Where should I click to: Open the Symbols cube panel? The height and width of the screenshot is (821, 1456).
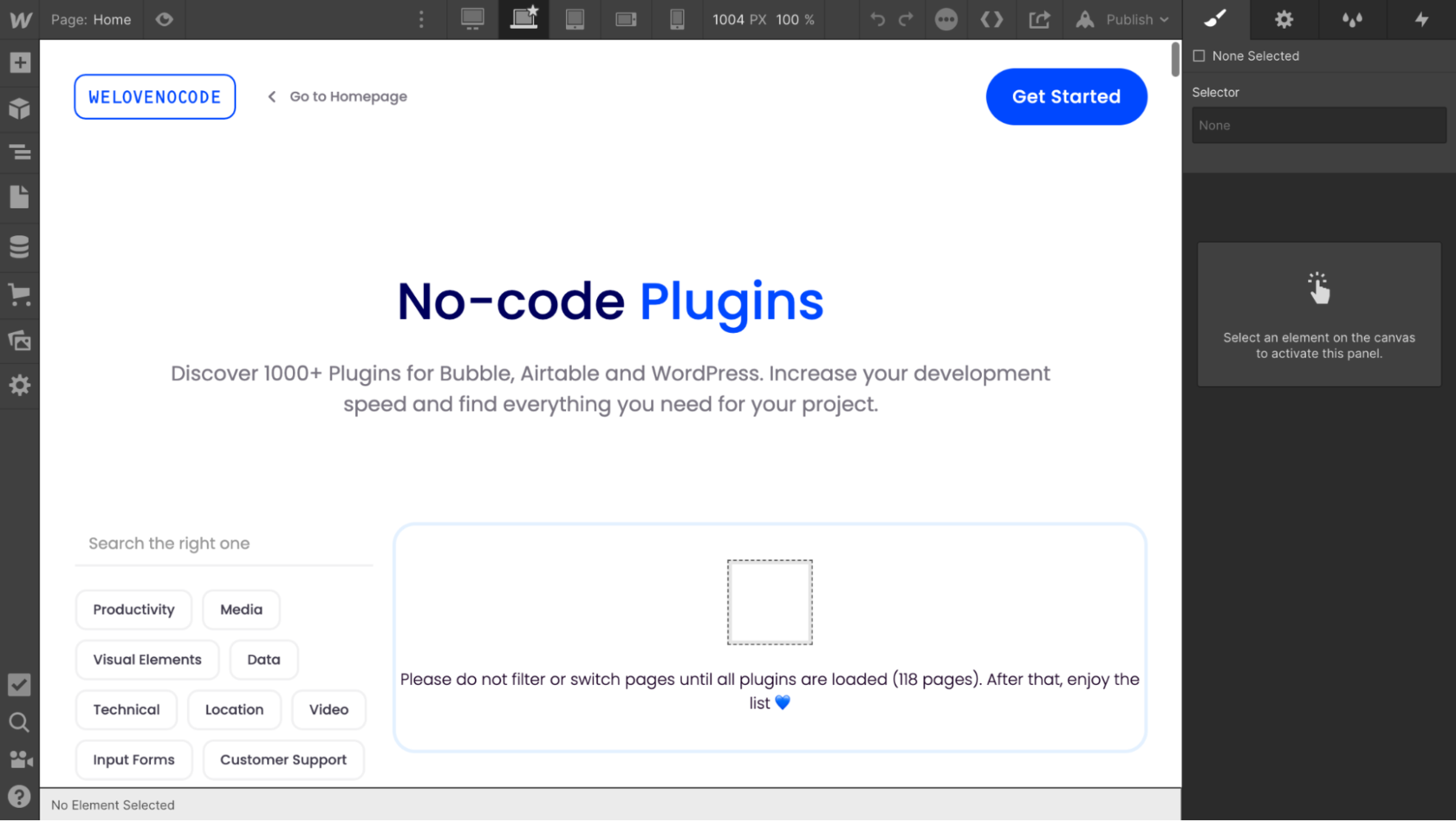(x=20, y=108)
